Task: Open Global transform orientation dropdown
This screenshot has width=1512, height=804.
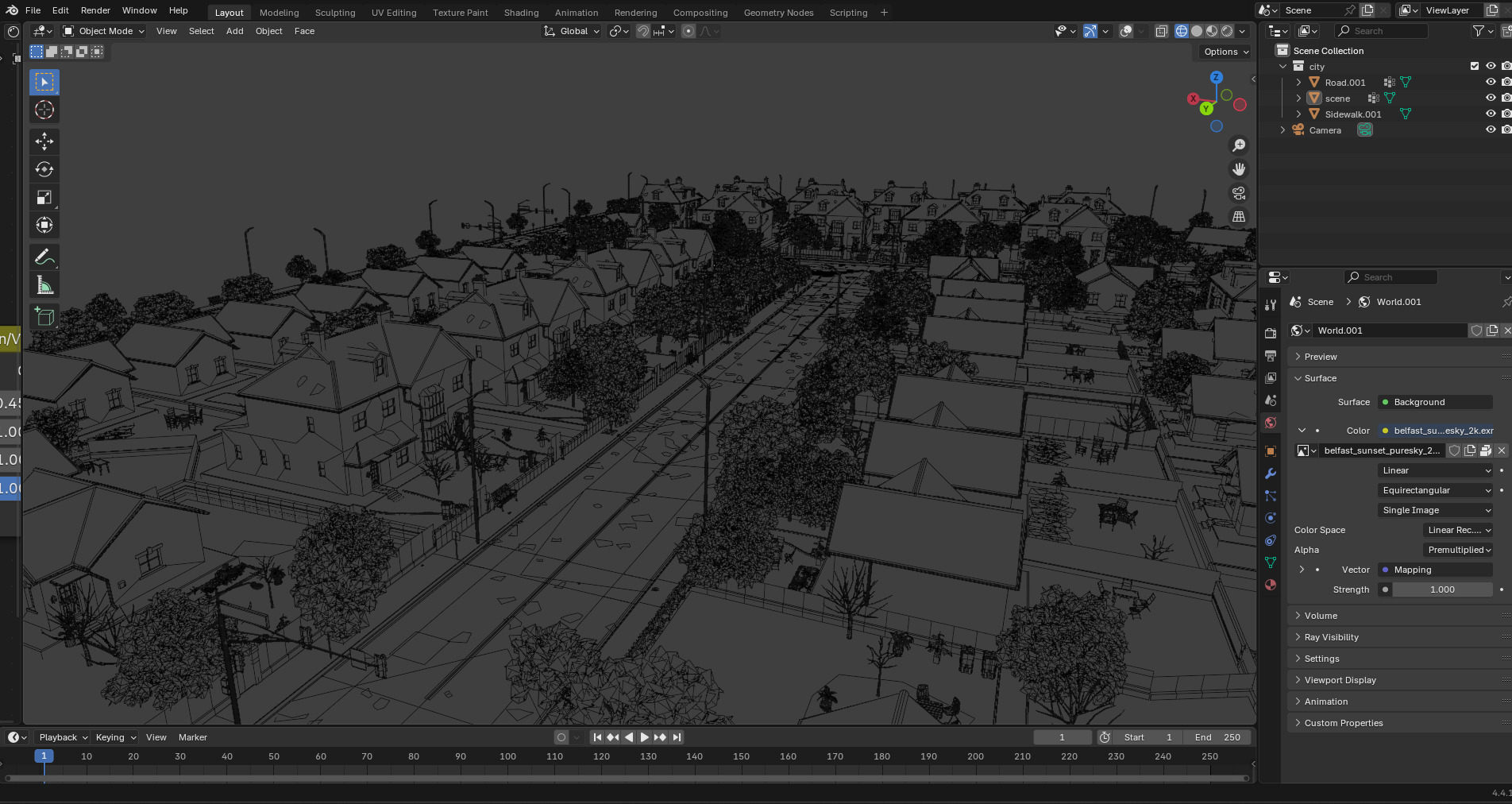Action: tap(571, 31)
